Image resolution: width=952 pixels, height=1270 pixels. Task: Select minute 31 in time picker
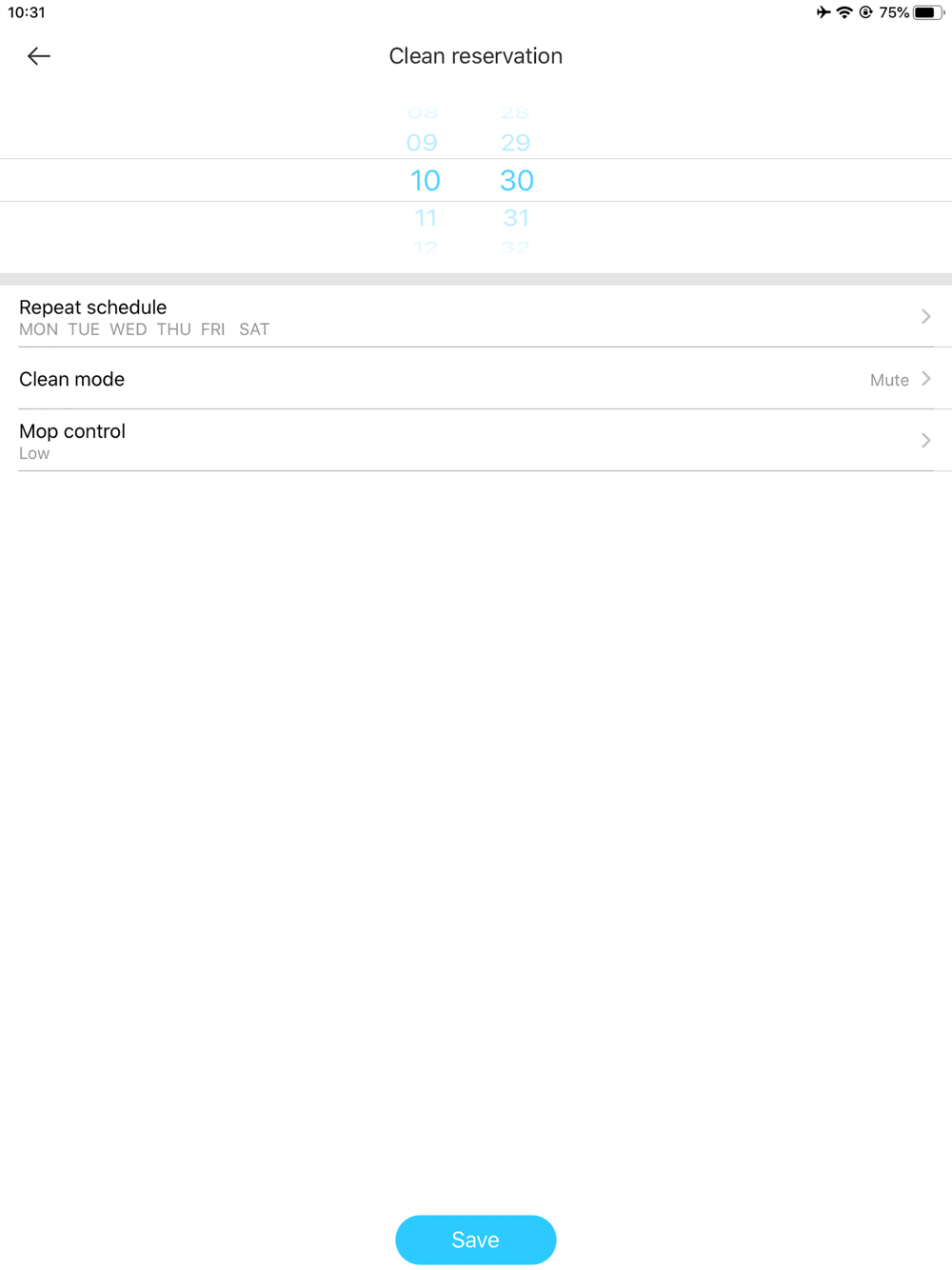[x=516, y=218]
